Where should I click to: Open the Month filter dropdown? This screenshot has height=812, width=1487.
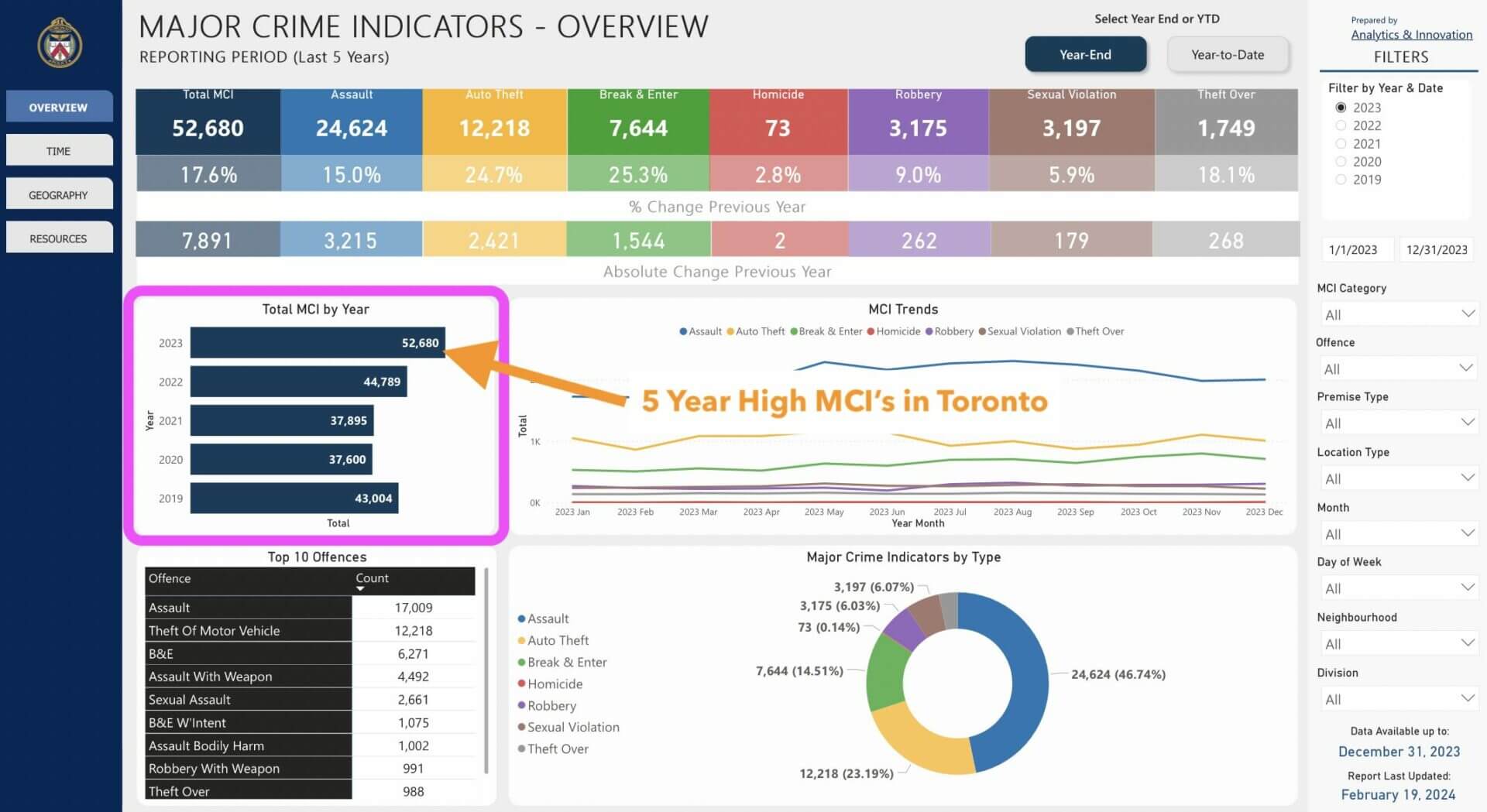pyautogui.click(x=1399, y=533)
